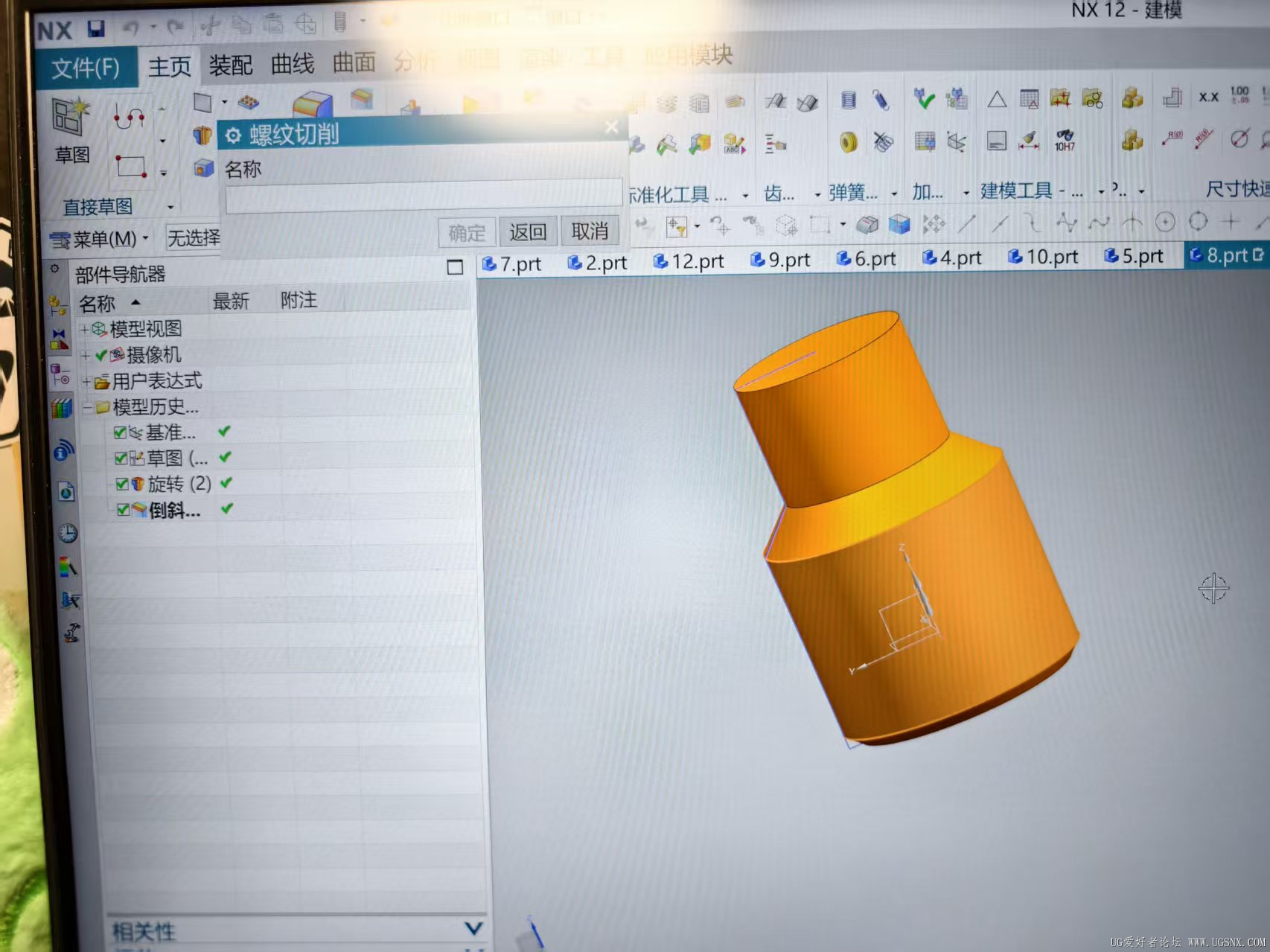Collapse the 模型历史 folder node
The height and width of the screenshot is (952, 1270).
(x=88, y=407)
